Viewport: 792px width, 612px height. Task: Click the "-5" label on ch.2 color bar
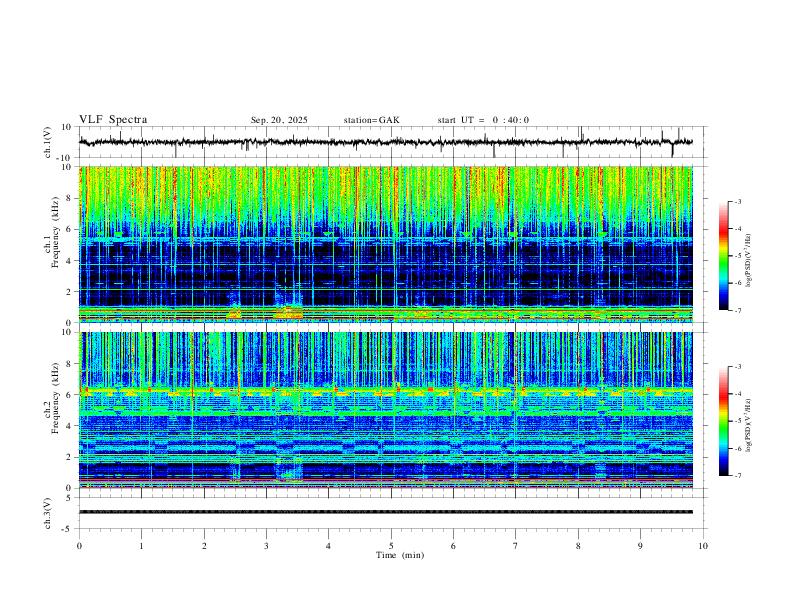tap(737, 421)
